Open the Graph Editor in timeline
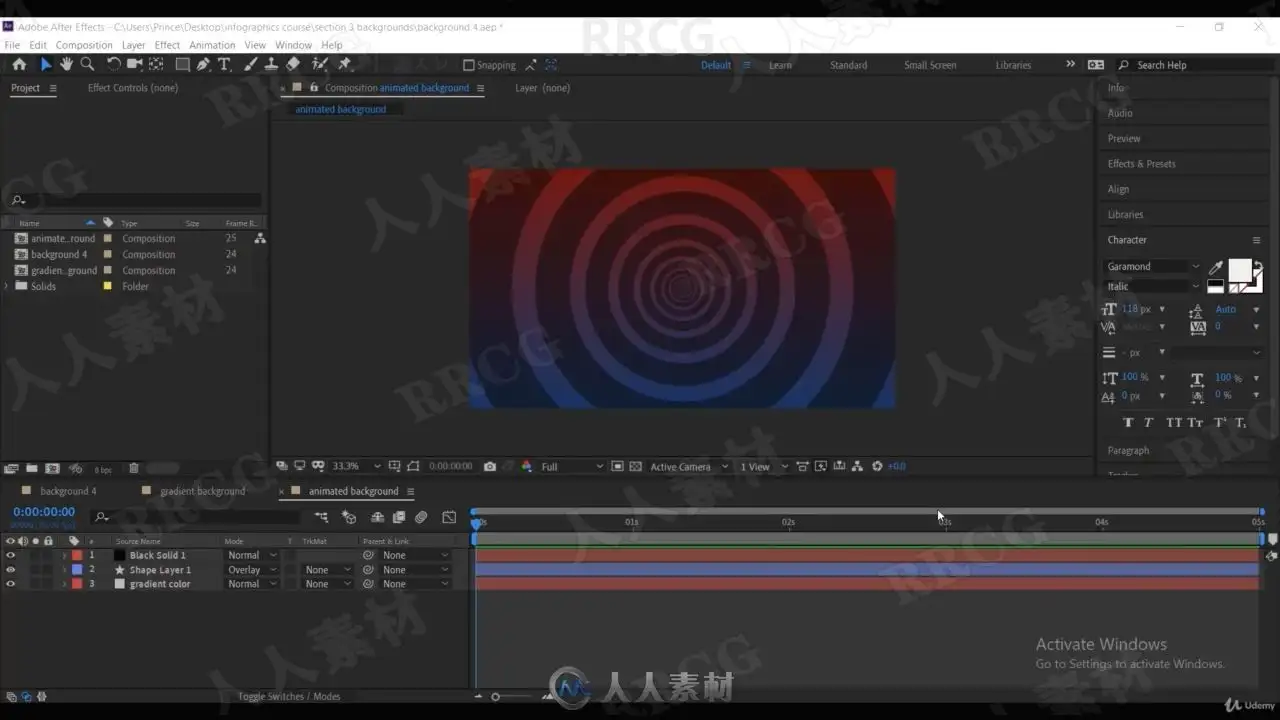This screenshot has height=720, width=1280. coord(449,517)
